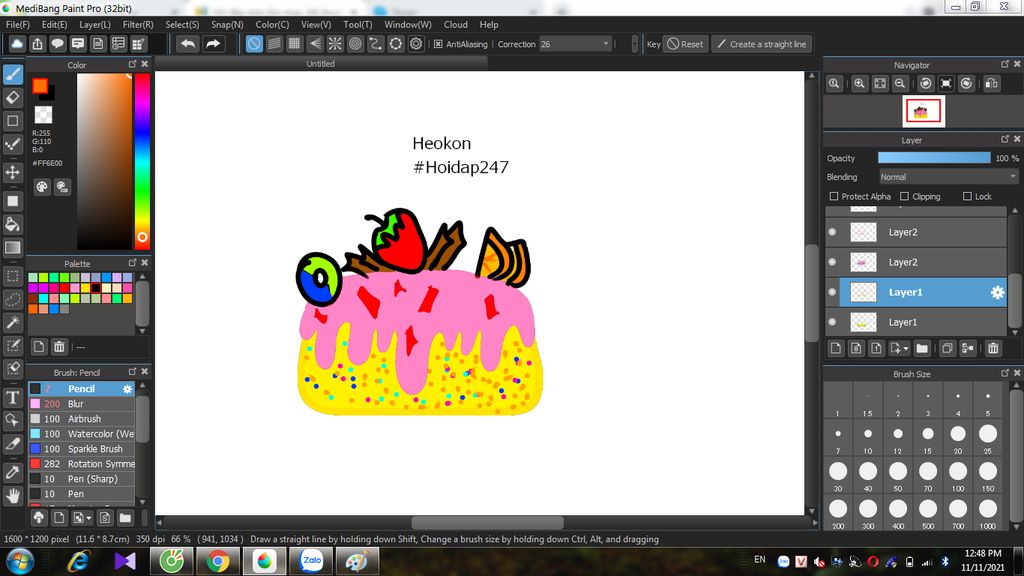Viewport: 1024px width, 576px height.
Task: Enable crisscross grid snap
Action: click(295, 44)
